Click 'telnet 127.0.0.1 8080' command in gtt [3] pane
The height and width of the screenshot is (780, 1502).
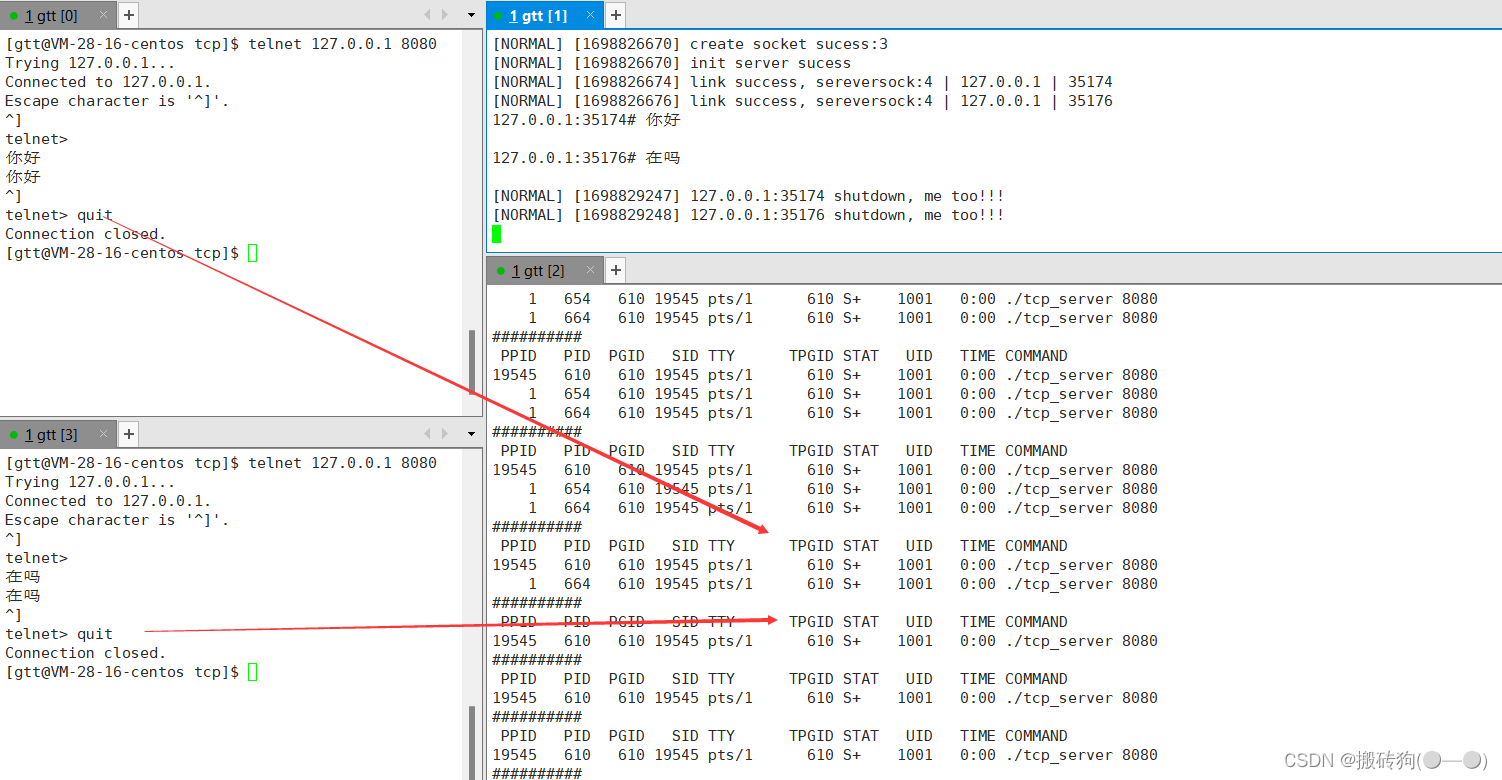click(343, 463)
